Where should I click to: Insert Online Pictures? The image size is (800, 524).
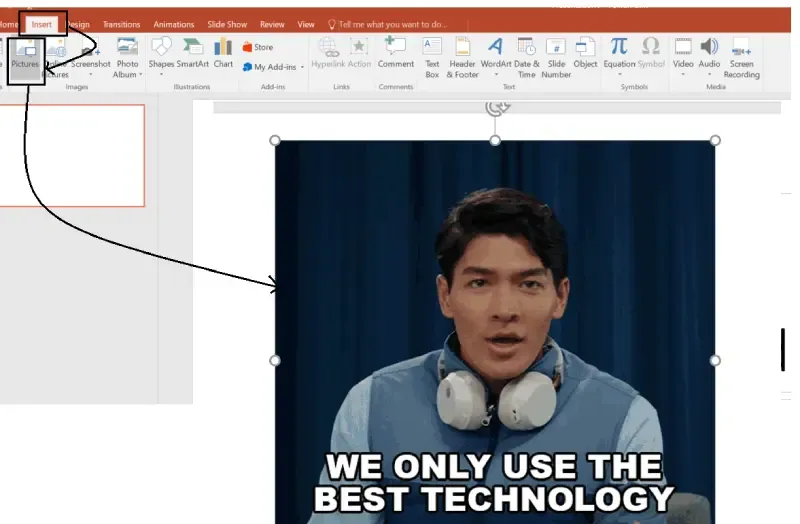tap(56, 59)
